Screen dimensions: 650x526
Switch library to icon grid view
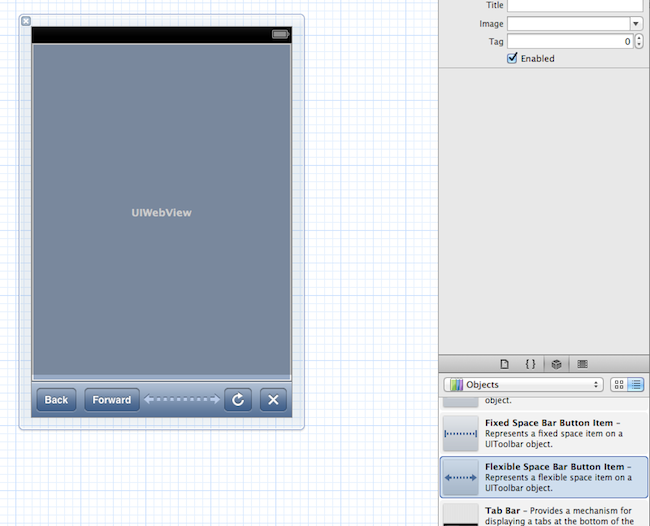pos(619,385)
